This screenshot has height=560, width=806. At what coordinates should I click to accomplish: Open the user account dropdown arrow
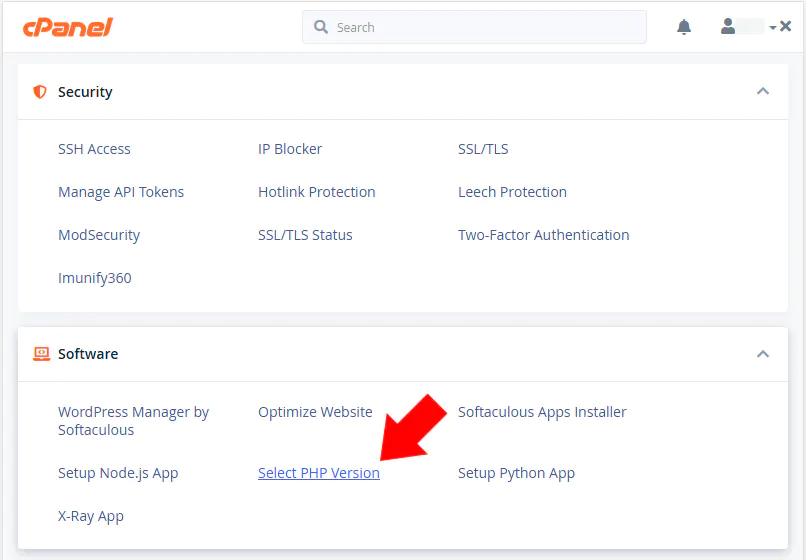773,27
